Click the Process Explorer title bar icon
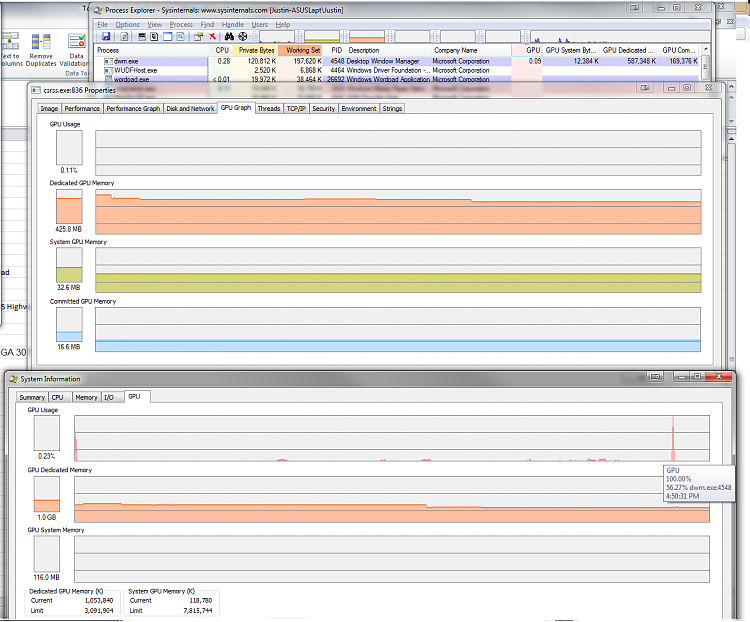 click(98, 10)
